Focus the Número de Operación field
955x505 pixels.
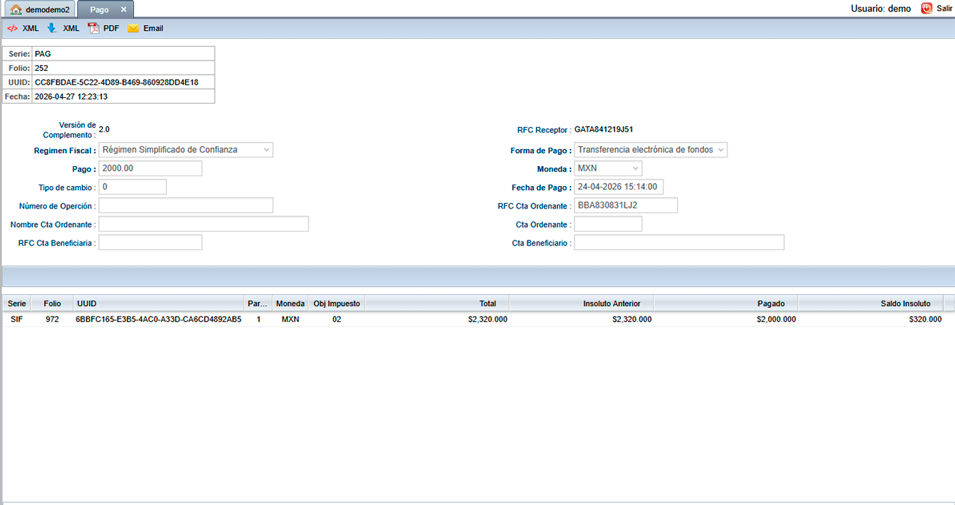tap(185, 206)
